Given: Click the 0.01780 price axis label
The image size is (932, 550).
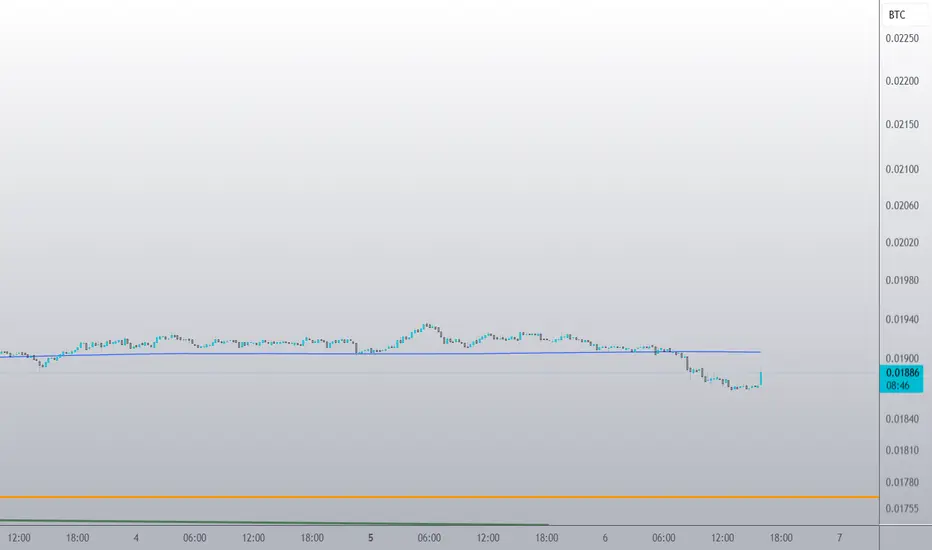Looking at the screenshot, I should pyautogui.click(x=902, y=482).
